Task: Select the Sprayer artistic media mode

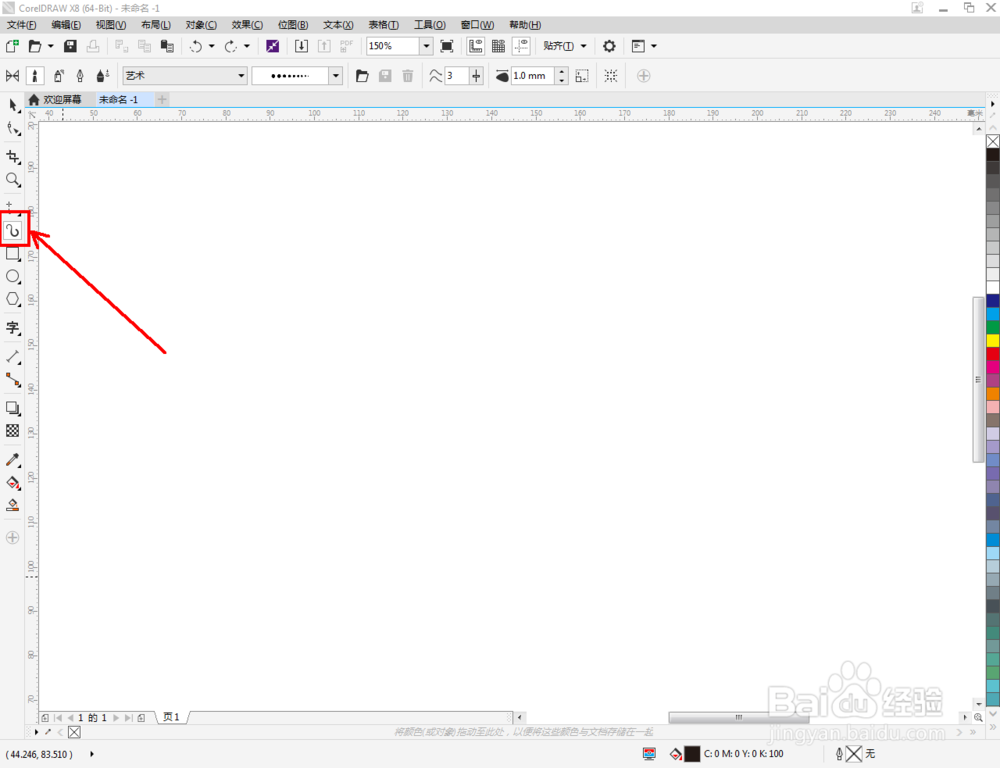Action: [58, 76]
